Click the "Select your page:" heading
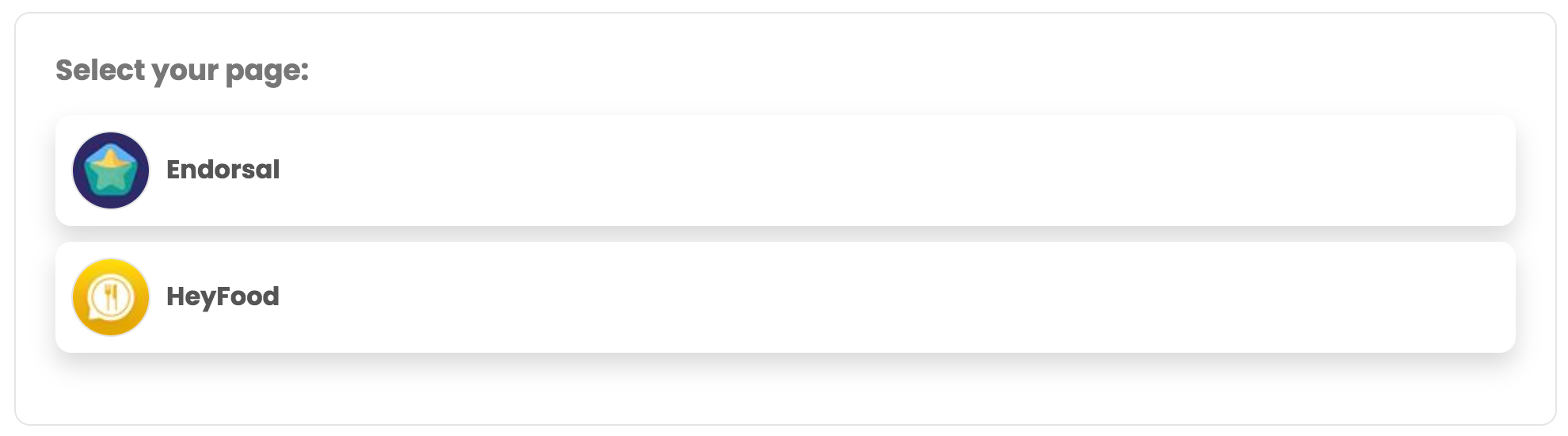This screenshot has height=436, width=1568. 182,71
